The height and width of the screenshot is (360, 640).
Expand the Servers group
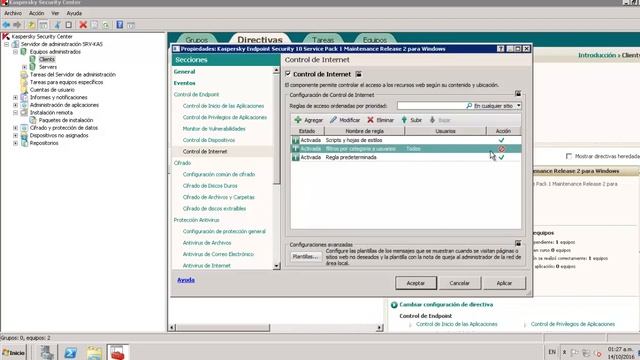(x=24, y=67)
